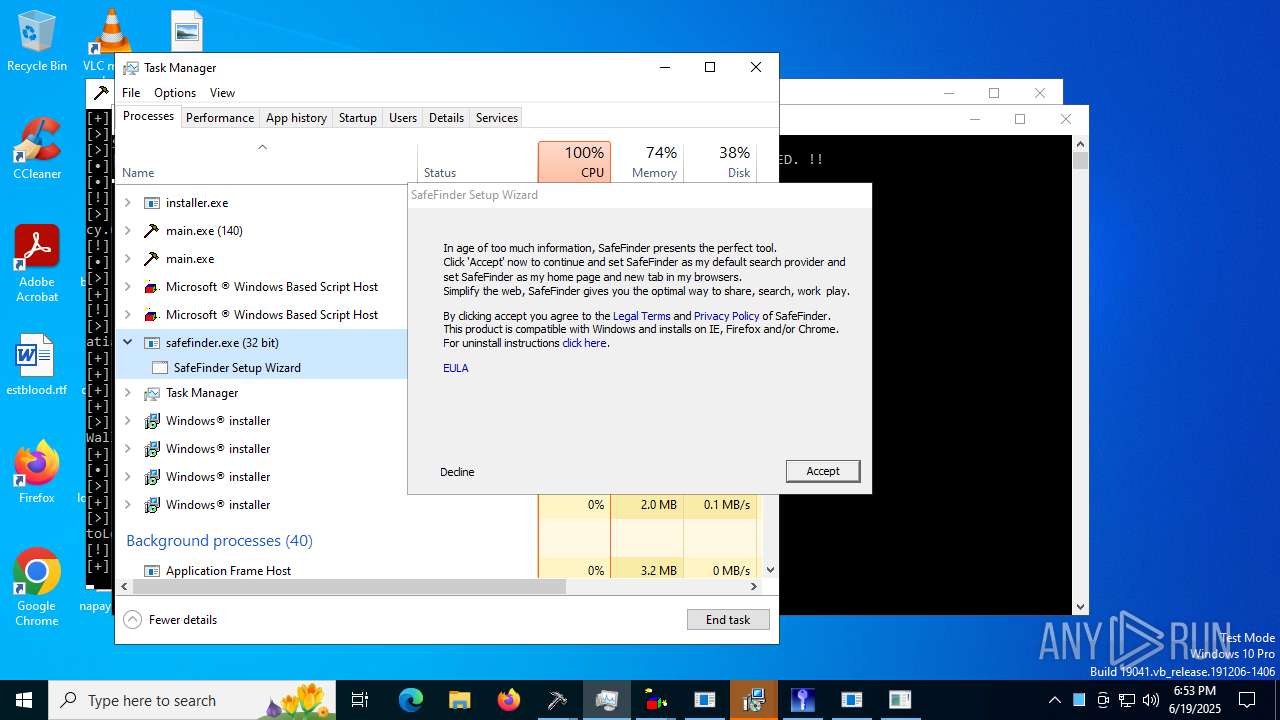Sort processes by the Name column
Screen dimensions: 1280x720
[x=267, y=163]
